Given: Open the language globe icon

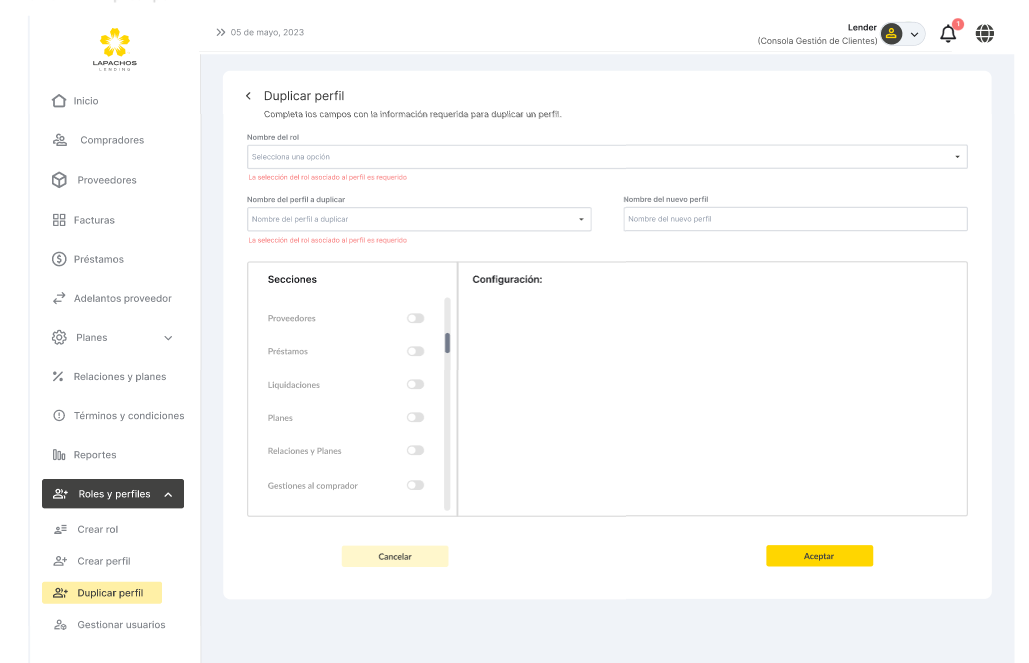Looking at the screenshot, I should point(985,34).
